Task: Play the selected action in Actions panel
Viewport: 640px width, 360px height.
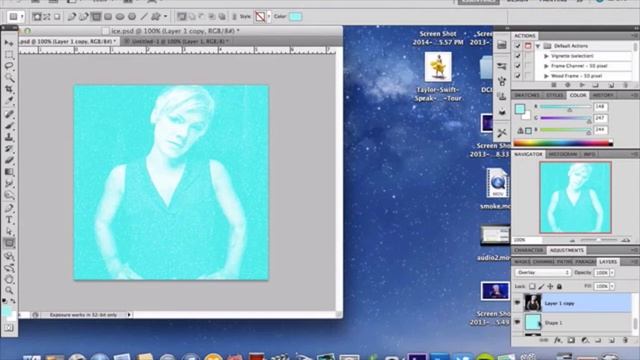Action: pyautogui.click(x=582, y=85)
